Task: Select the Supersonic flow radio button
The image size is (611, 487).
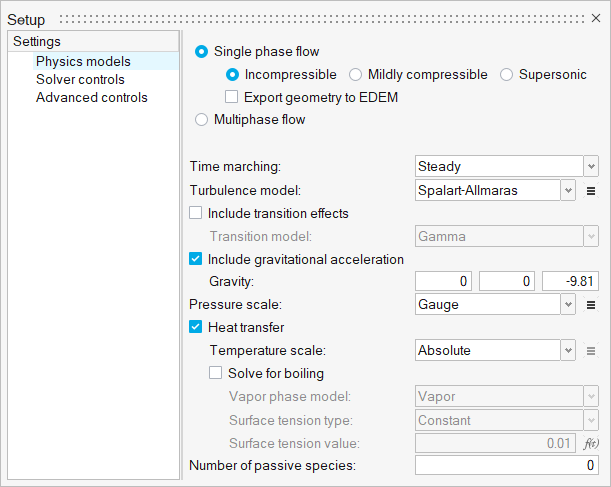Action: tap(507, 75)
